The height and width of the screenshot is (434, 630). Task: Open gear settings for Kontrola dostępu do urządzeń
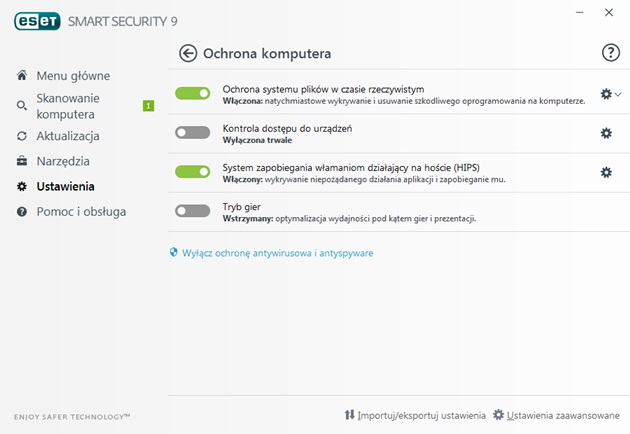pos(606,133)
